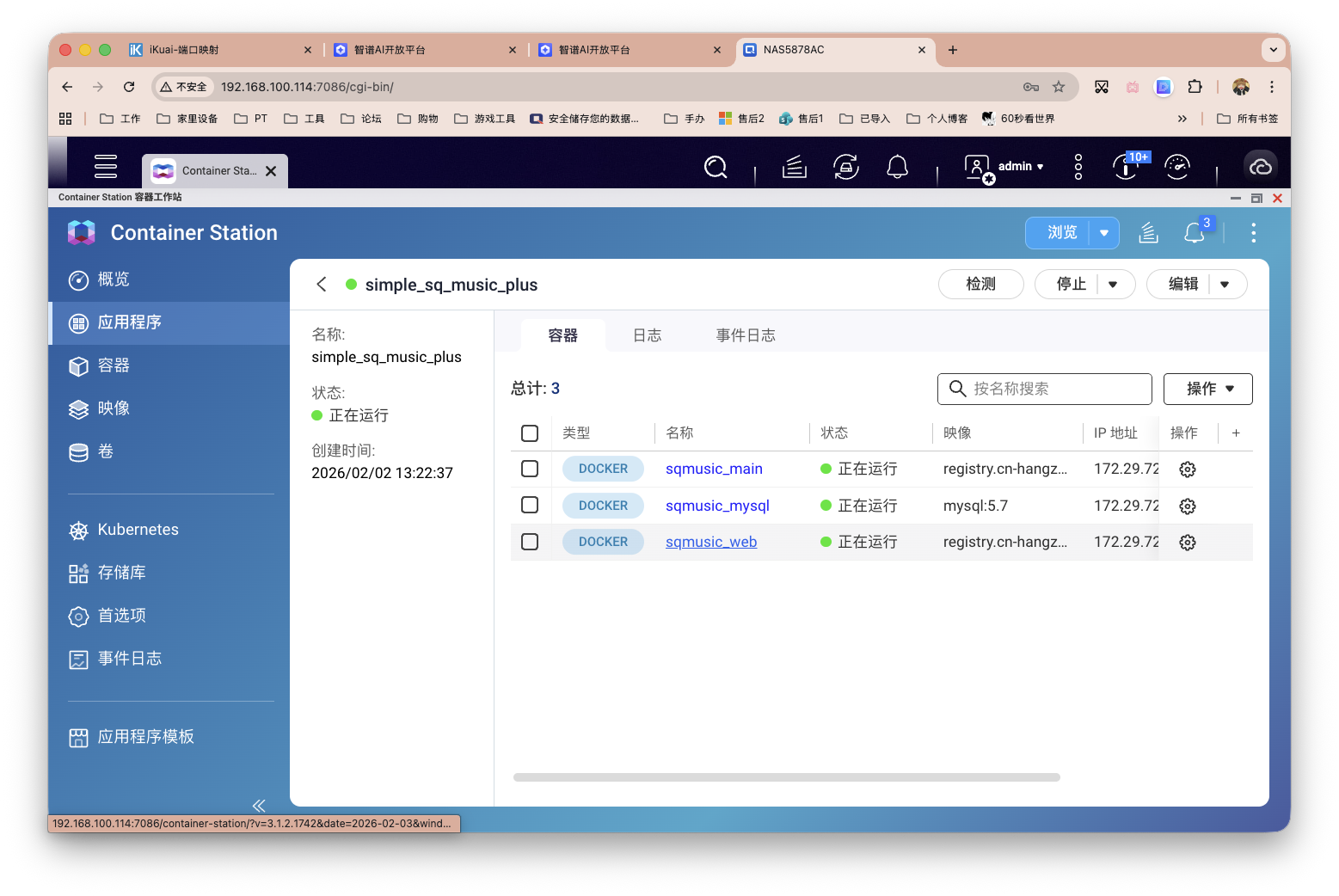Screen dimensions: 1339x896
Task: Switch to the 事件日志 tab
Action: pos(745,334)
